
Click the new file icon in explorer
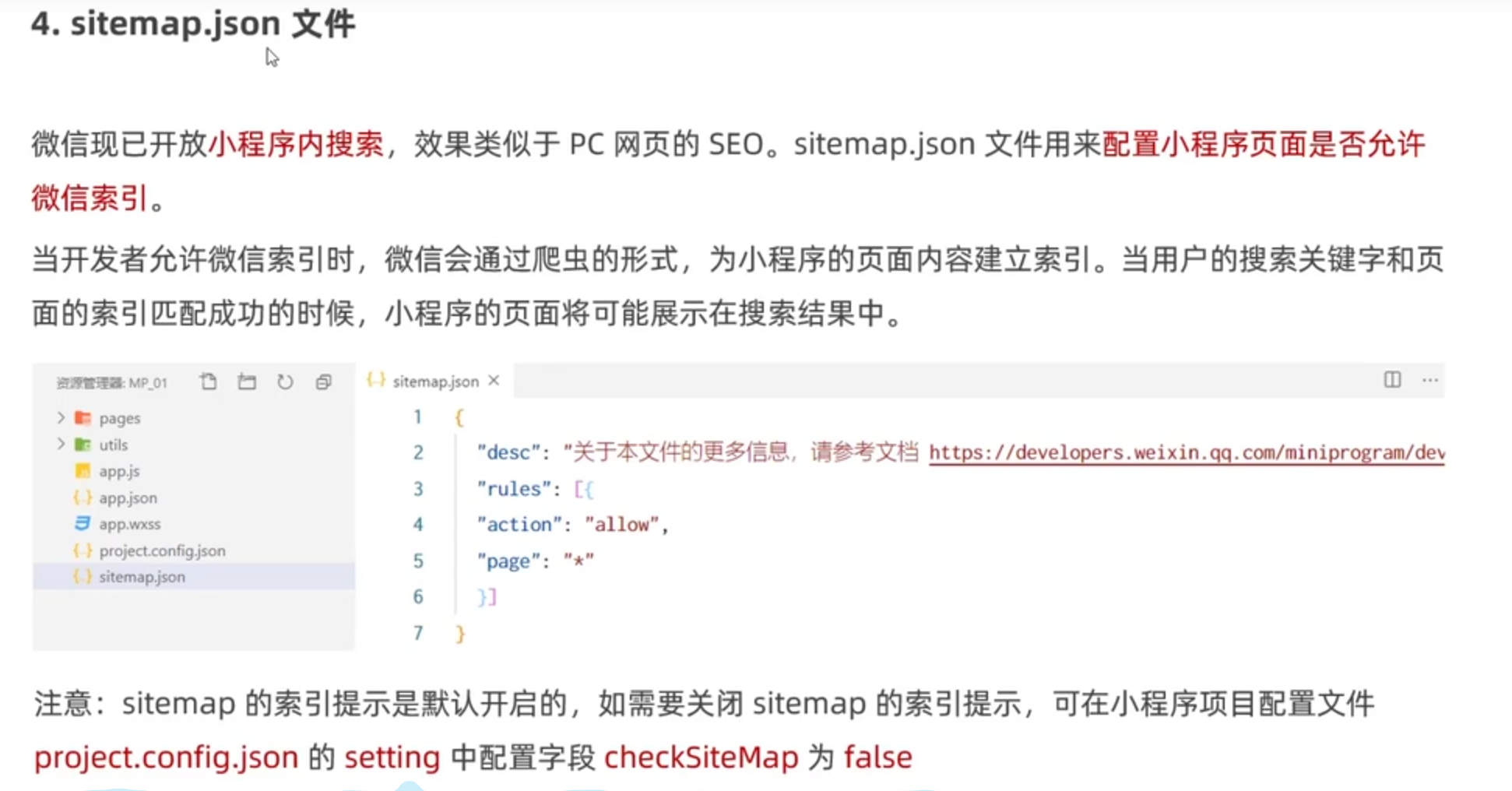(x=208, y=381)
